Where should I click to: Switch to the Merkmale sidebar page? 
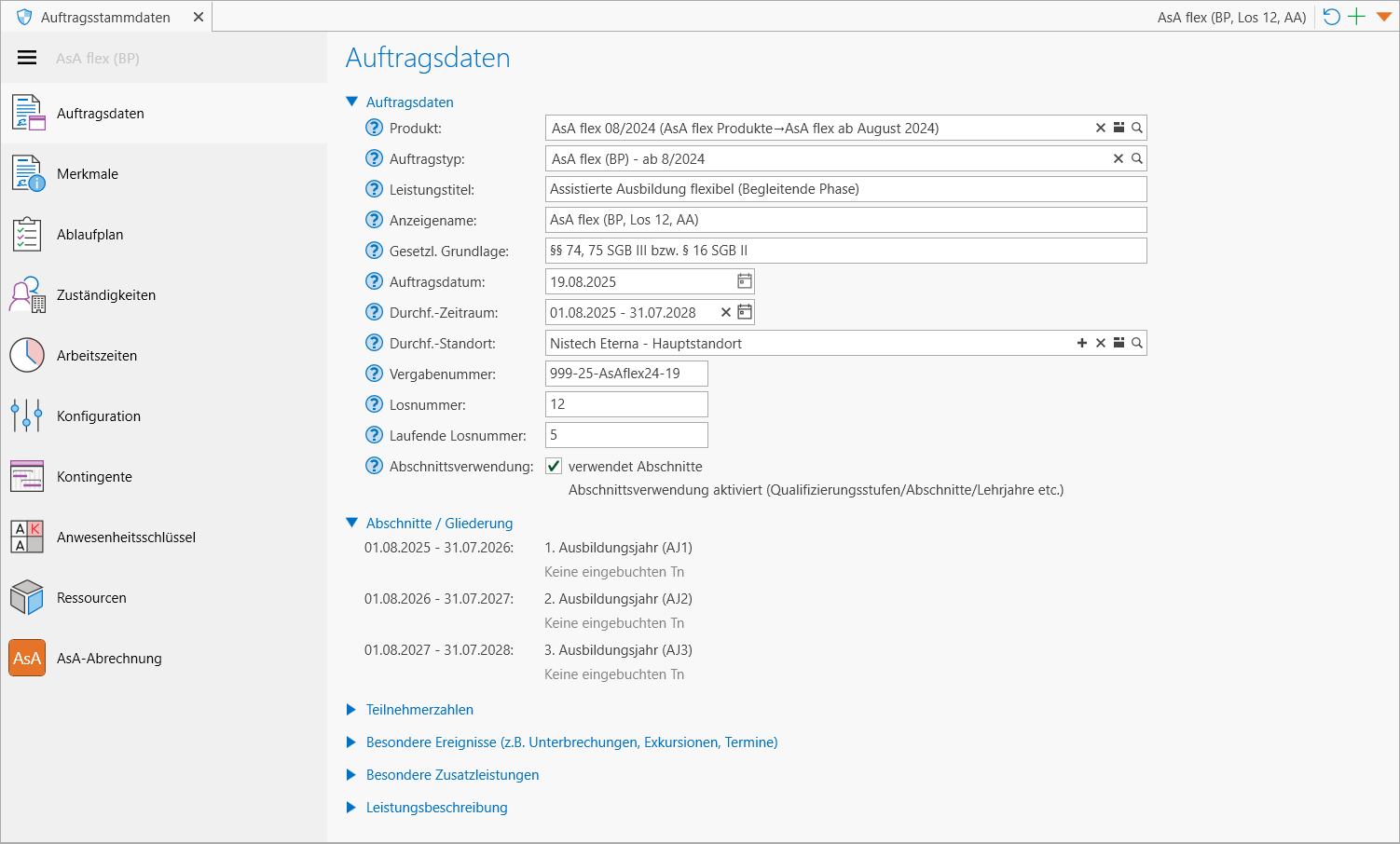[x=88, y=174]
